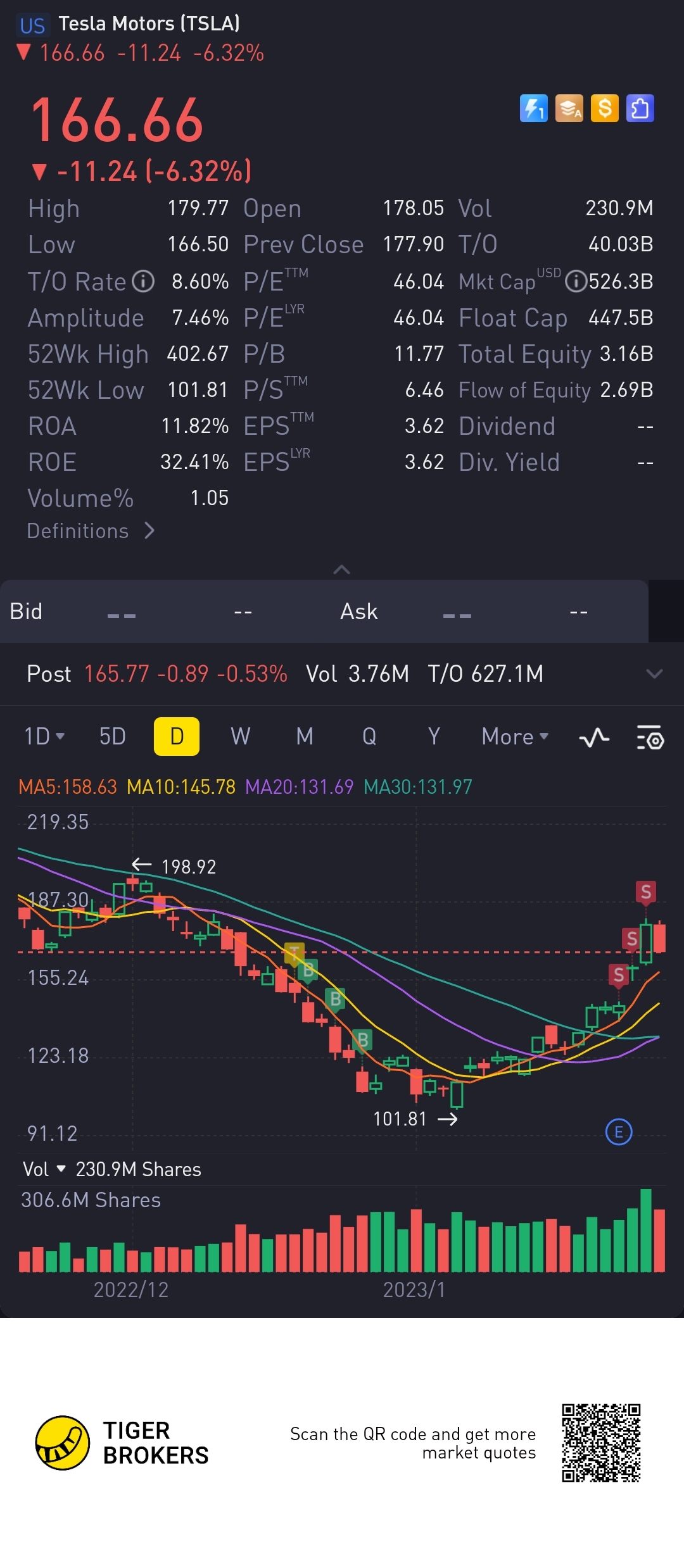Tap the tallest green volume bar
This screenshot has width=684, height=1568.
point(646,1231)
